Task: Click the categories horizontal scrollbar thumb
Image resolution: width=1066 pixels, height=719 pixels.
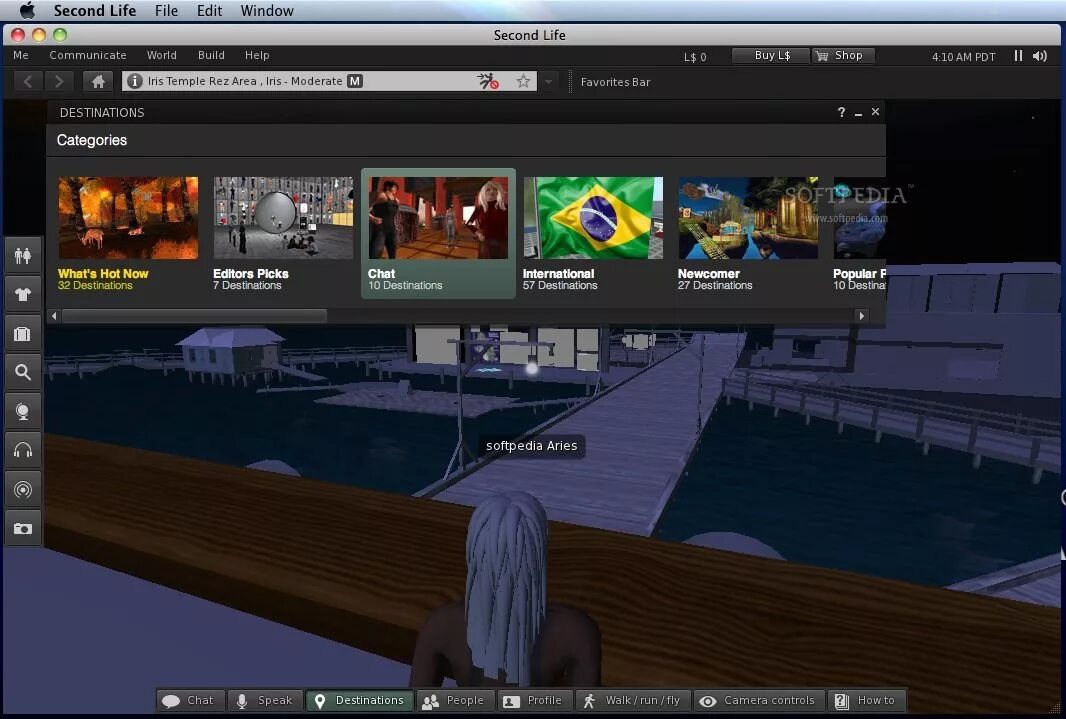Action: pos(194,316)
